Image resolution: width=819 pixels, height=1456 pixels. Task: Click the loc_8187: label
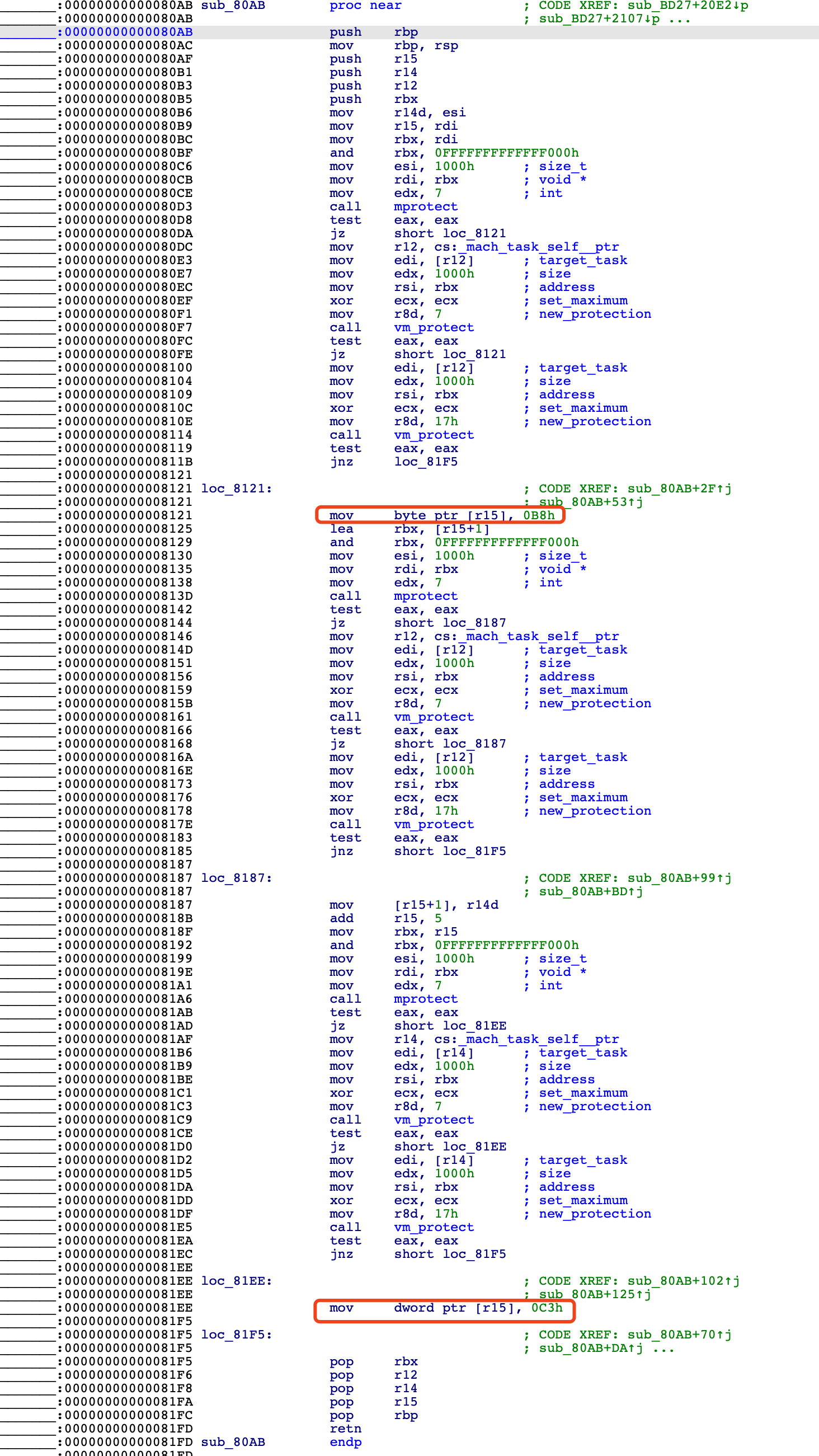[x=237, y=879]
